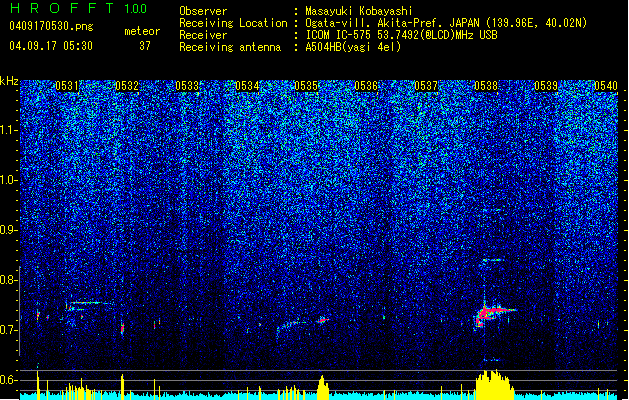Click the 0534 time marker label
Screen dimensions: 629x400
(247, 86)
